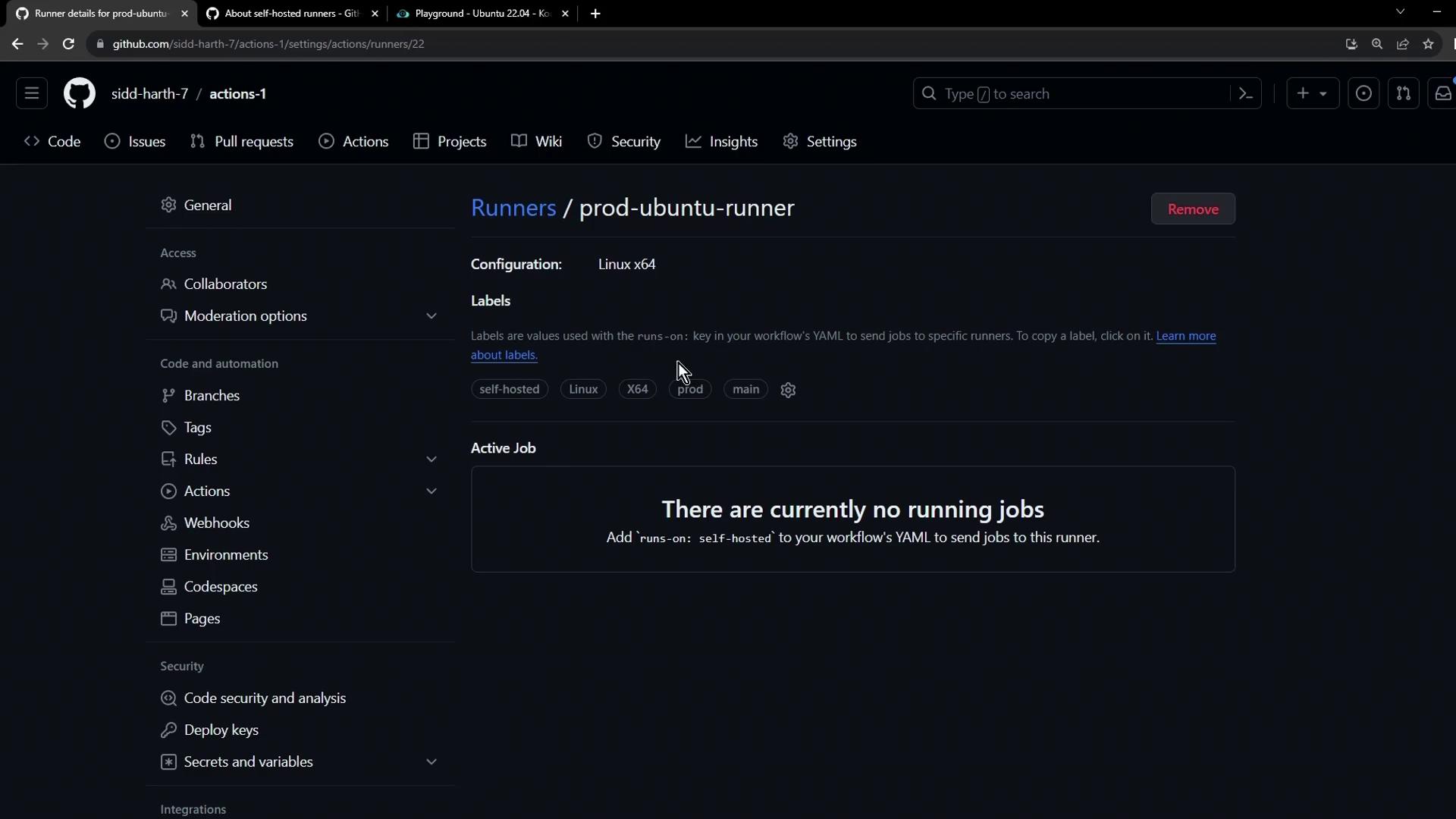Open the issues shortcut icon in header

(x=1363, y=94)
